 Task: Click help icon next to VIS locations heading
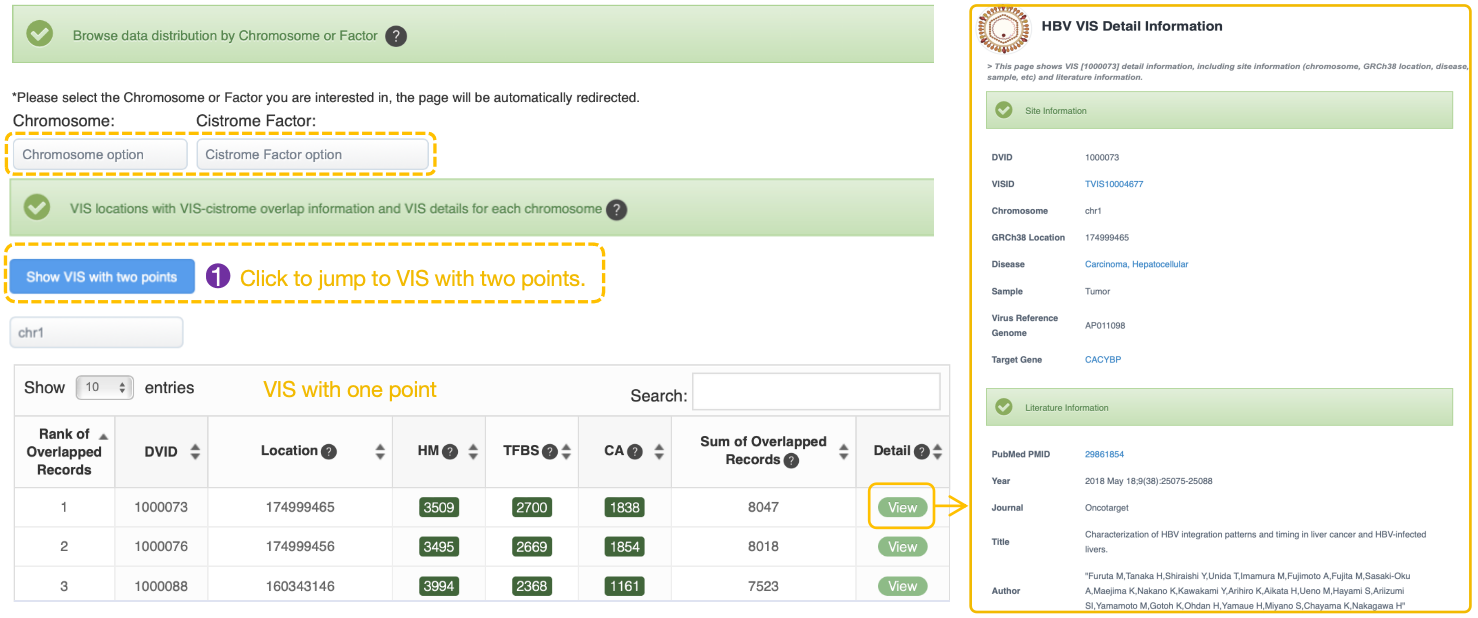pos(617,210)
